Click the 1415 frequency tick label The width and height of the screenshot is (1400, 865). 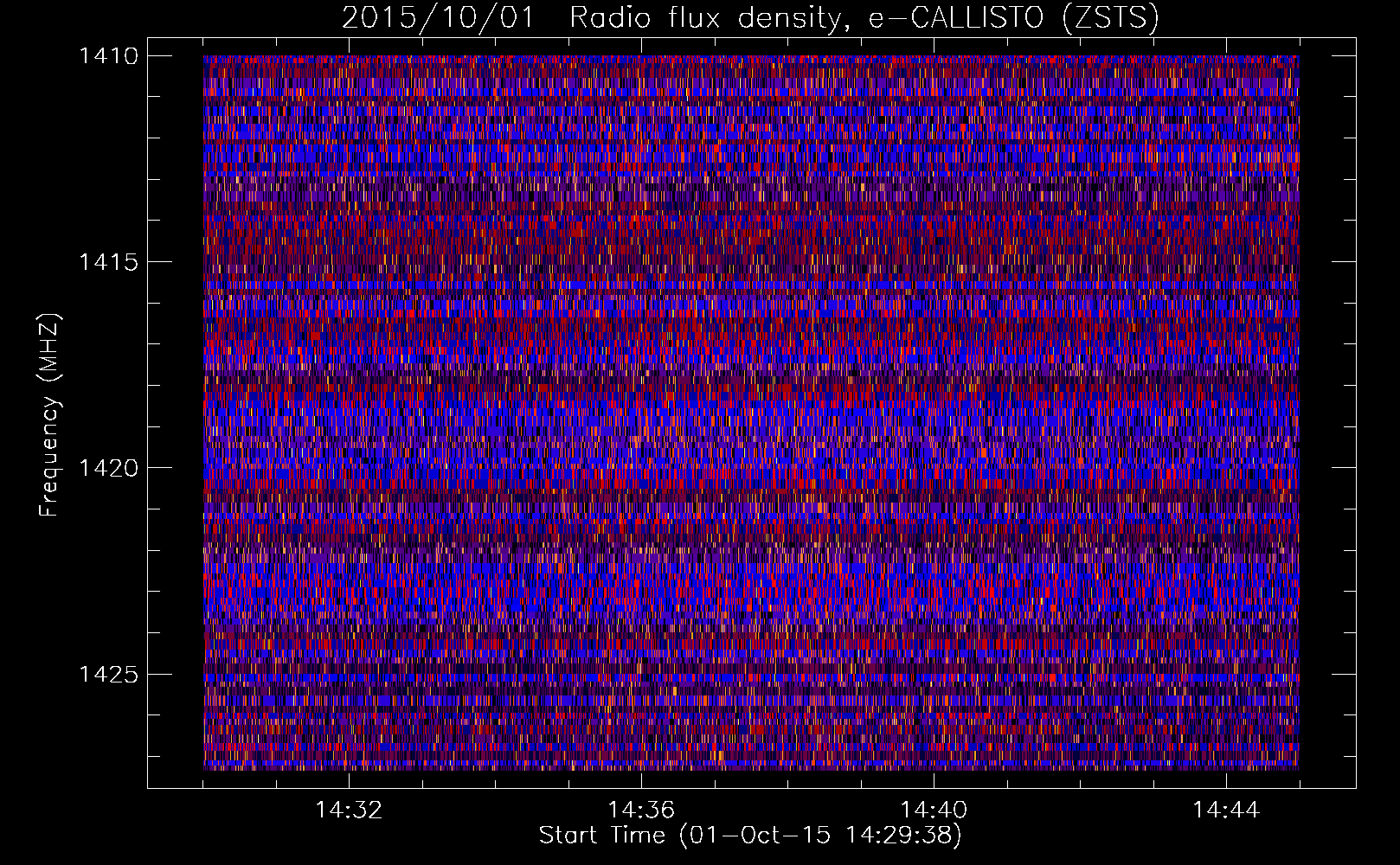click(108, 262)
